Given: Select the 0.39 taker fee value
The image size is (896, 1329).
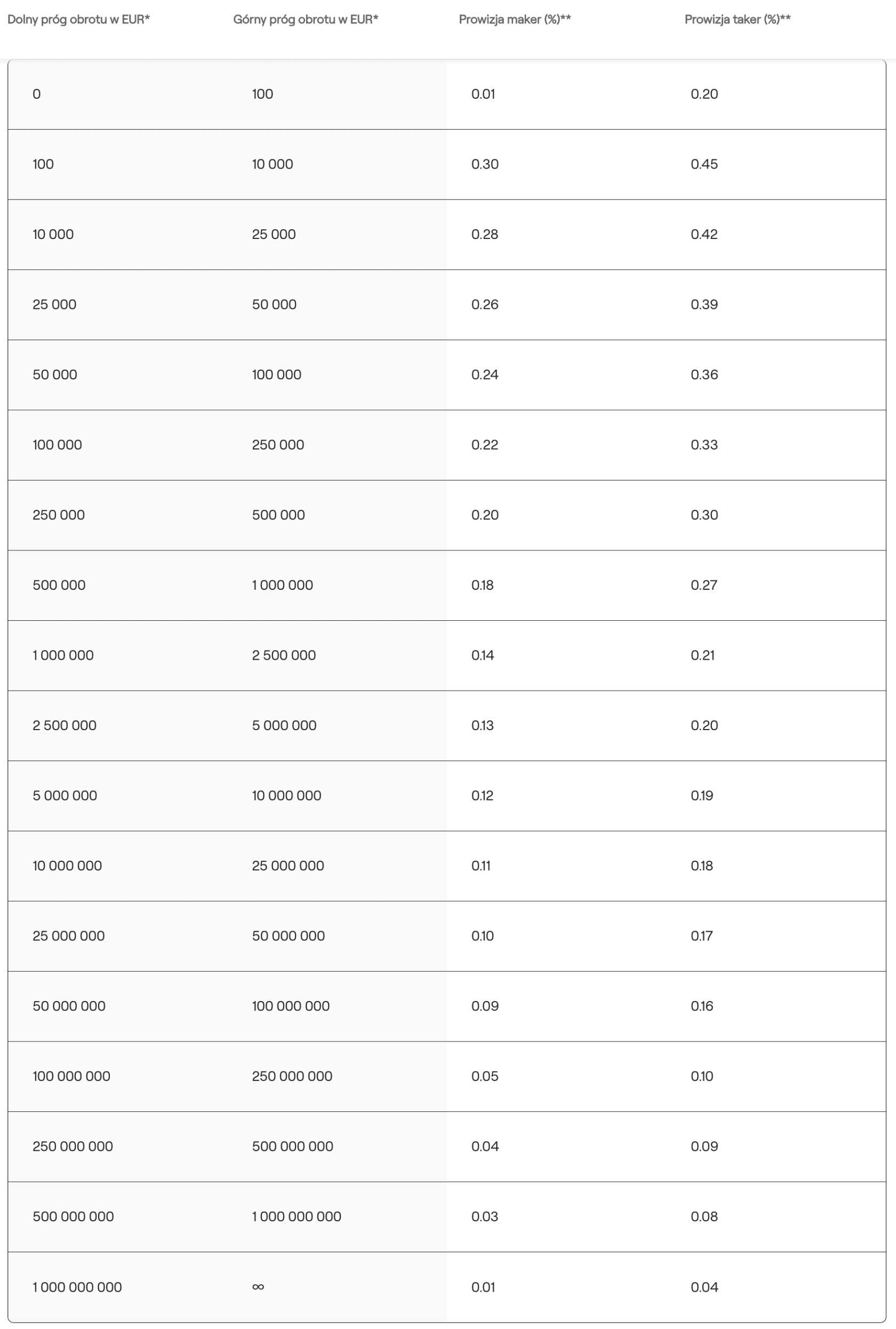Looking at the screenshot, I should pyautogui.click(x=704, y=305).
